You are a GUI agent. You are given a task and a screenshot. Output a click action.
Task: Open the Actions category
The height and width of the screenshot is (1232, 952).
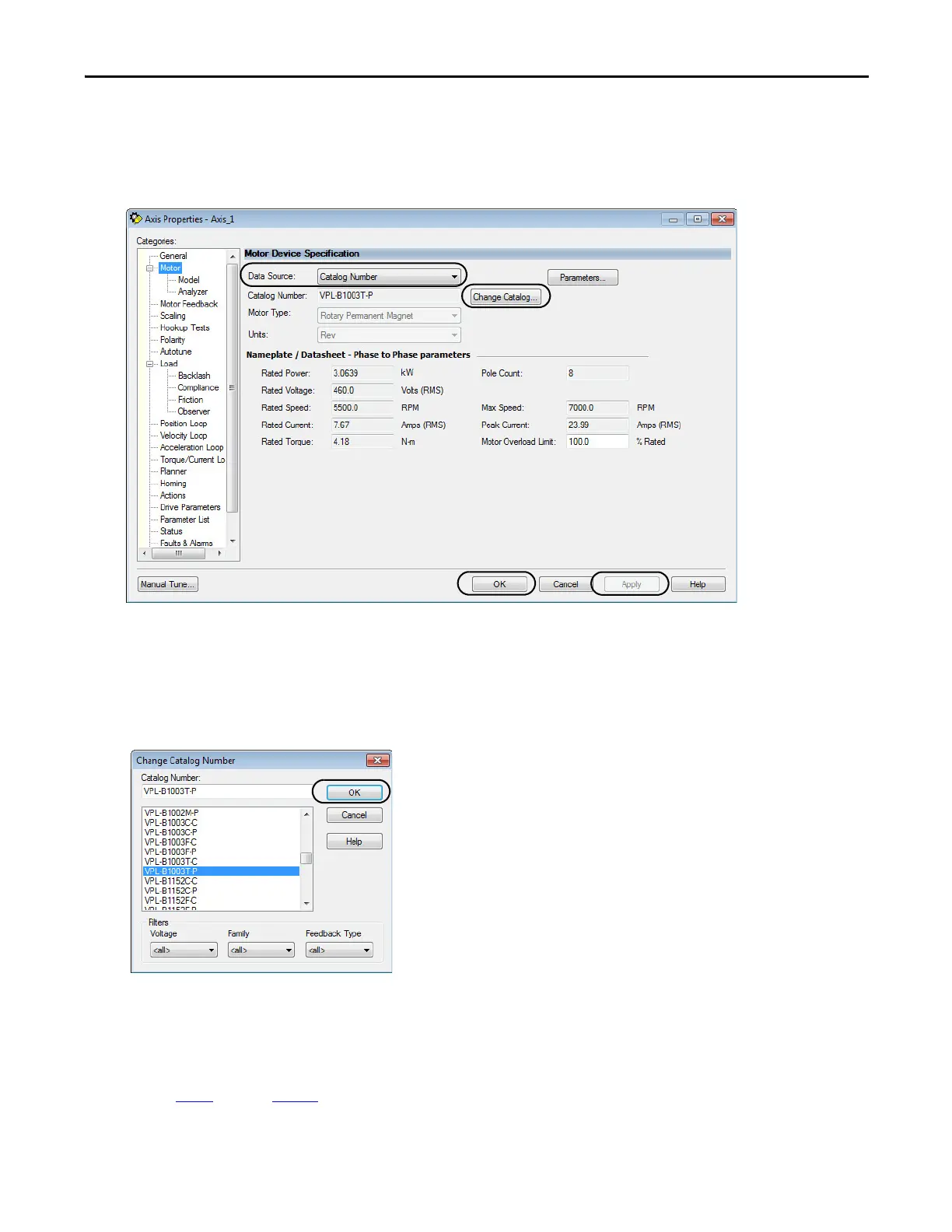(173, 495)
